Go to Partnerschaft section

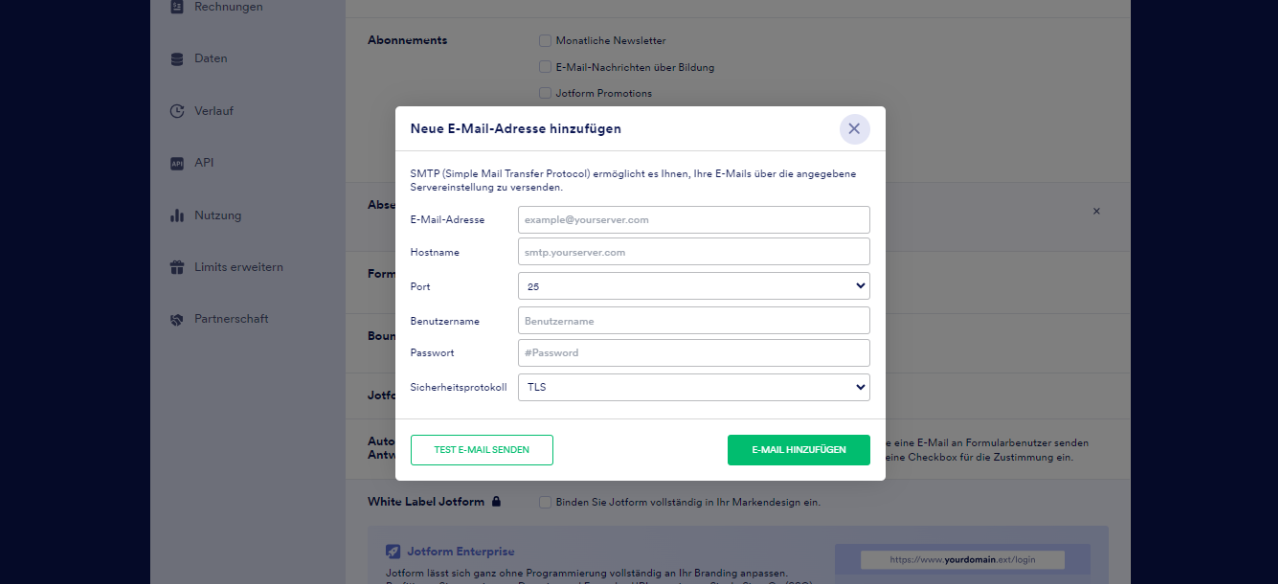pos(231,319)
